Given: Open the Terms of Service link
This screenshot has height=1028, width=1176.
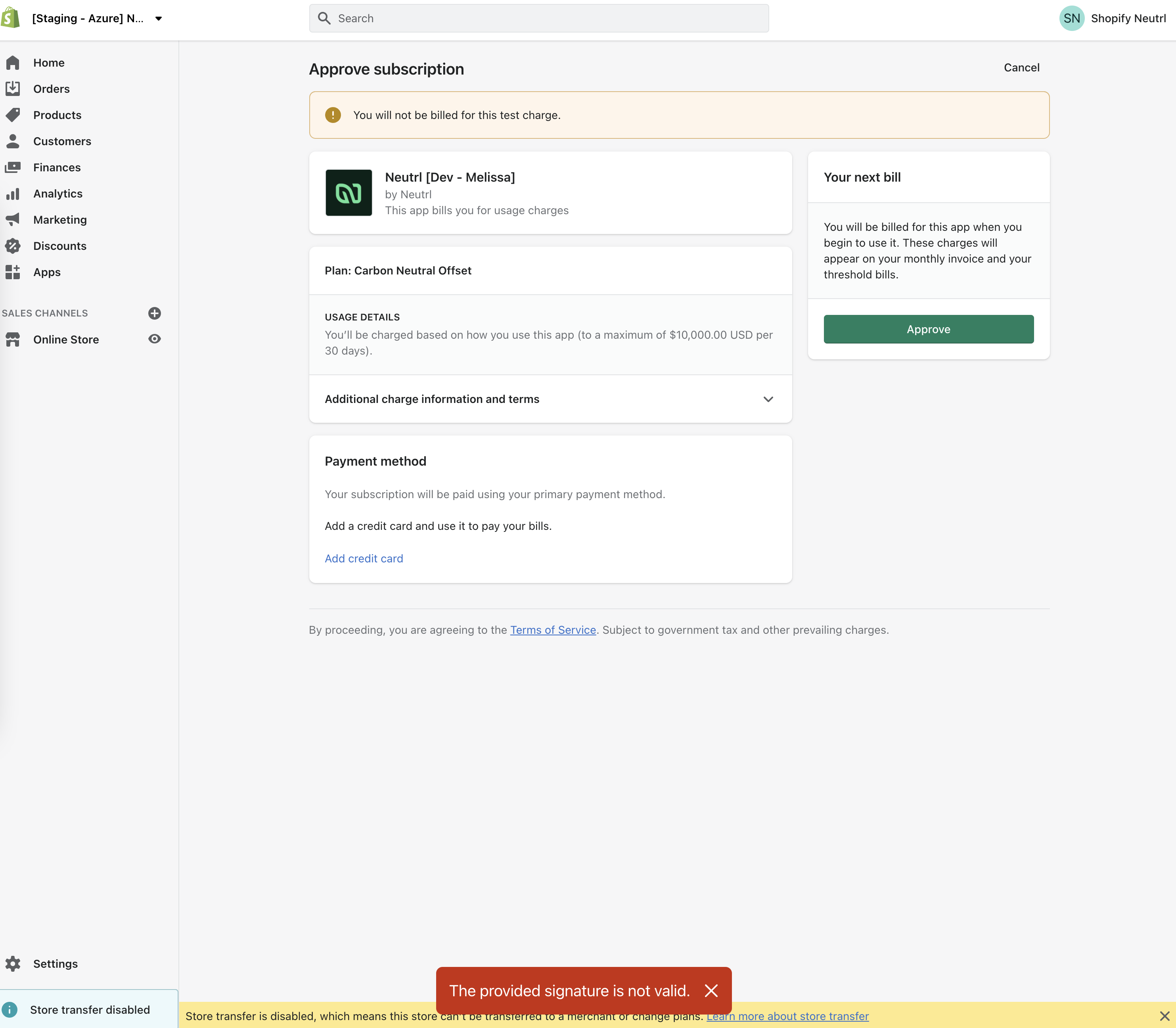Looking at the screenshot, I should (x=553, y=630).
